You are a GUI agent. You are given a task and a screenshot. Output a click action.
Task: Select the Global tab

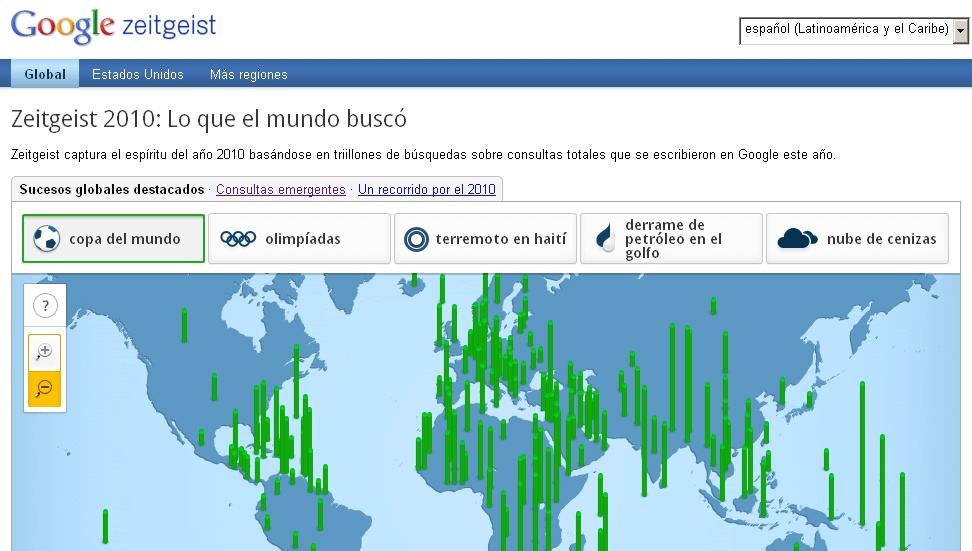pyautogui.click(x=45, y=74)
